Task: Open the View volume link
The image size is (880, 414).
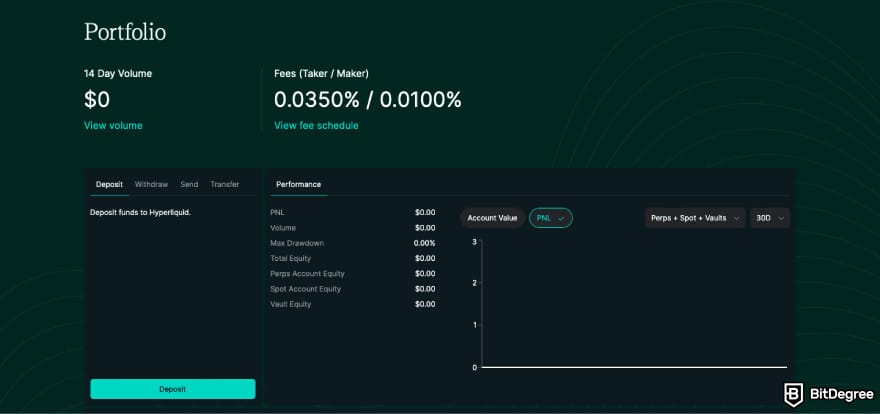Action: tap(113, 126)
